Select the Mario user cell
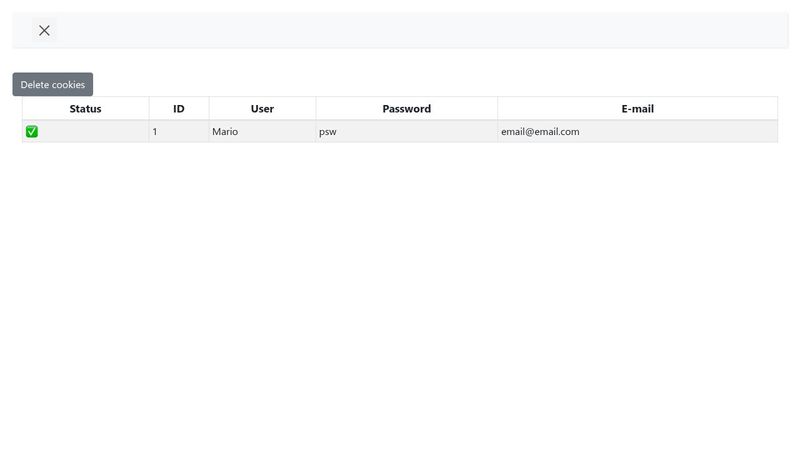Screen dimensions: 800x450 click(225, 131)
